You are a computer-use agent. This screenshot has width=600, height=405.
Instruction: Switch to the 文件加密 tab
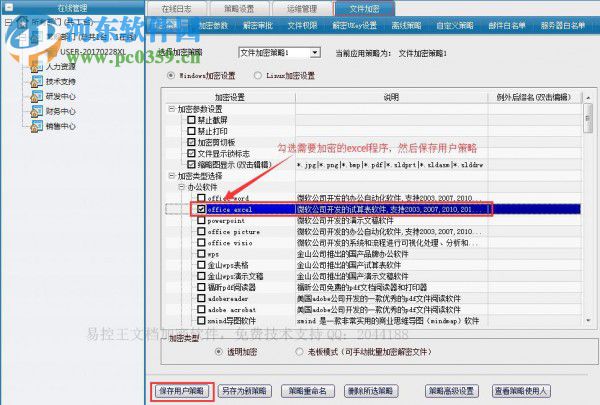(364, 8)
